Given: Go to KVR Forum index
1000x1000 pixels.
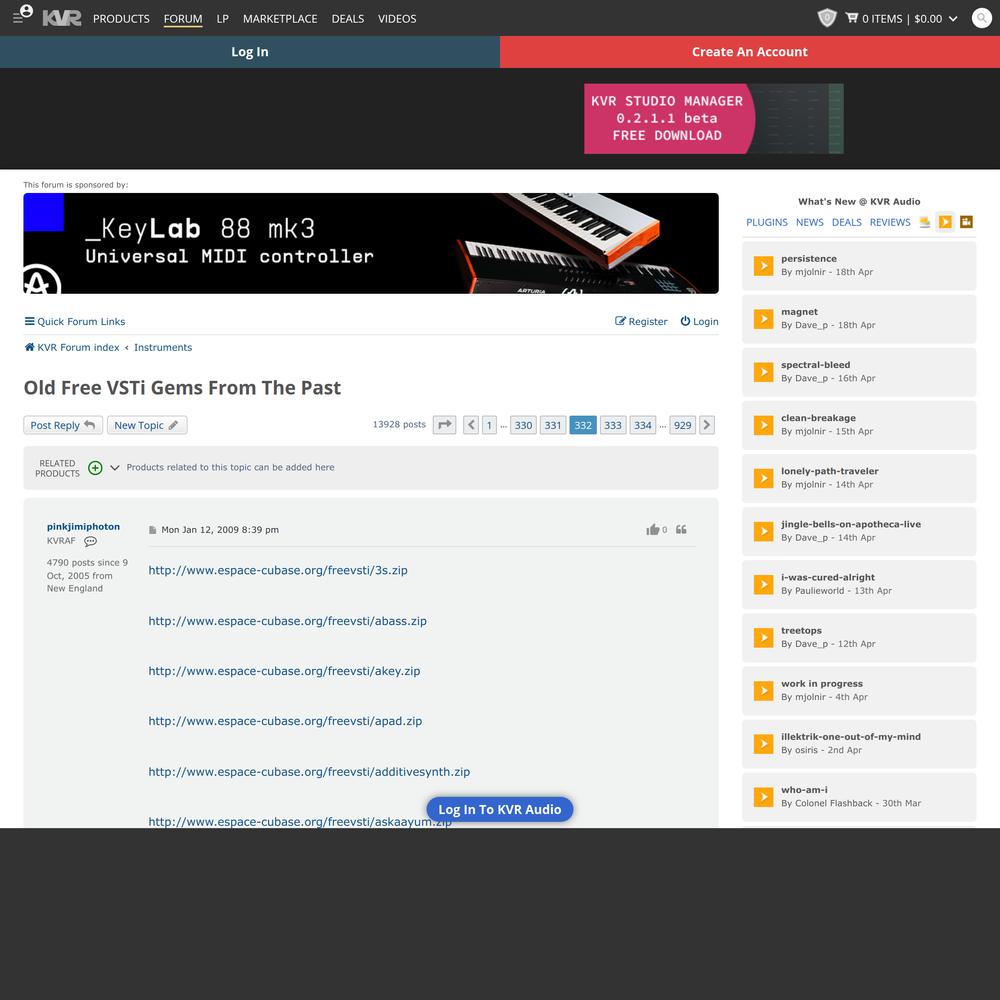Looking at the screenshot, I should (71, 348).
